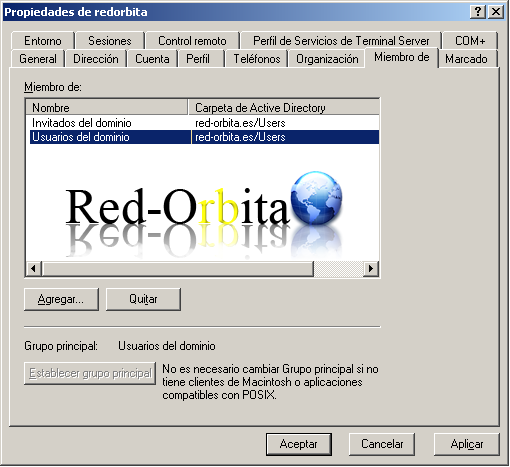510x467 pixels.
Task: Remove the group with Quitar button
Action: click(x=143, y=299)
